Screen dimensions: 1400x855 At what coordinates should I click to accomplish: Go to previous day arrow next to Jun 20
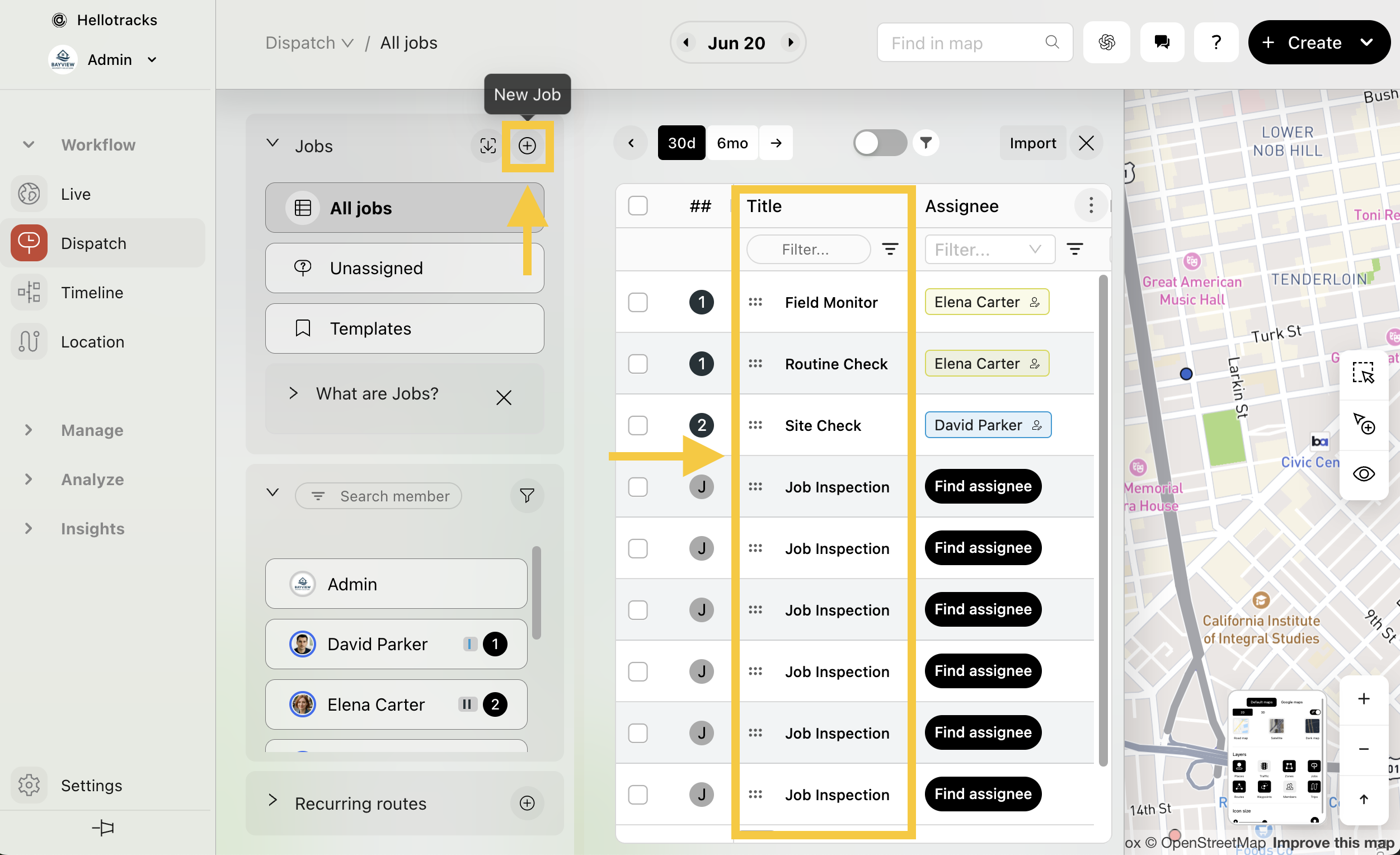pos(687,43)
